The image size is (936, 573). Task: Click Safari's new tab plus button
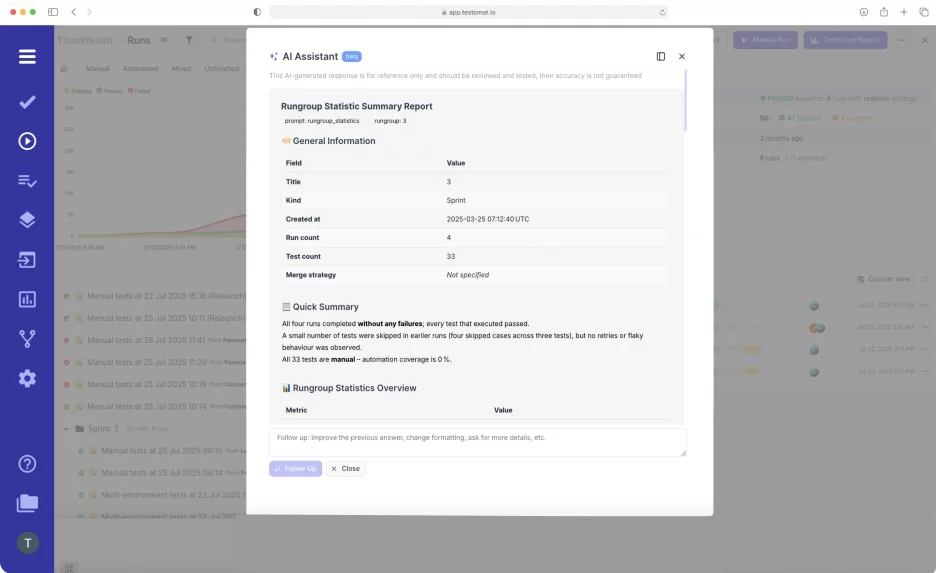904,12
